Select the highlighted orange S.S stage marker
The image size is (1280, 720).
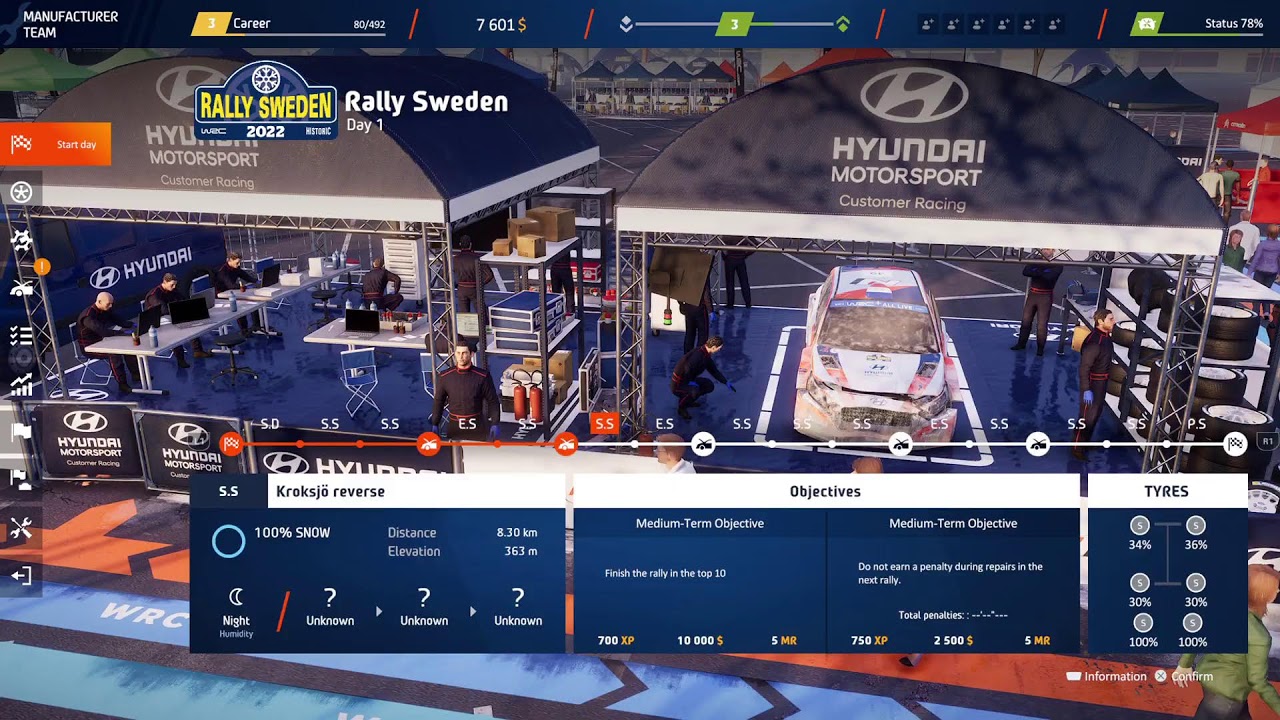[x=604, y=424]
